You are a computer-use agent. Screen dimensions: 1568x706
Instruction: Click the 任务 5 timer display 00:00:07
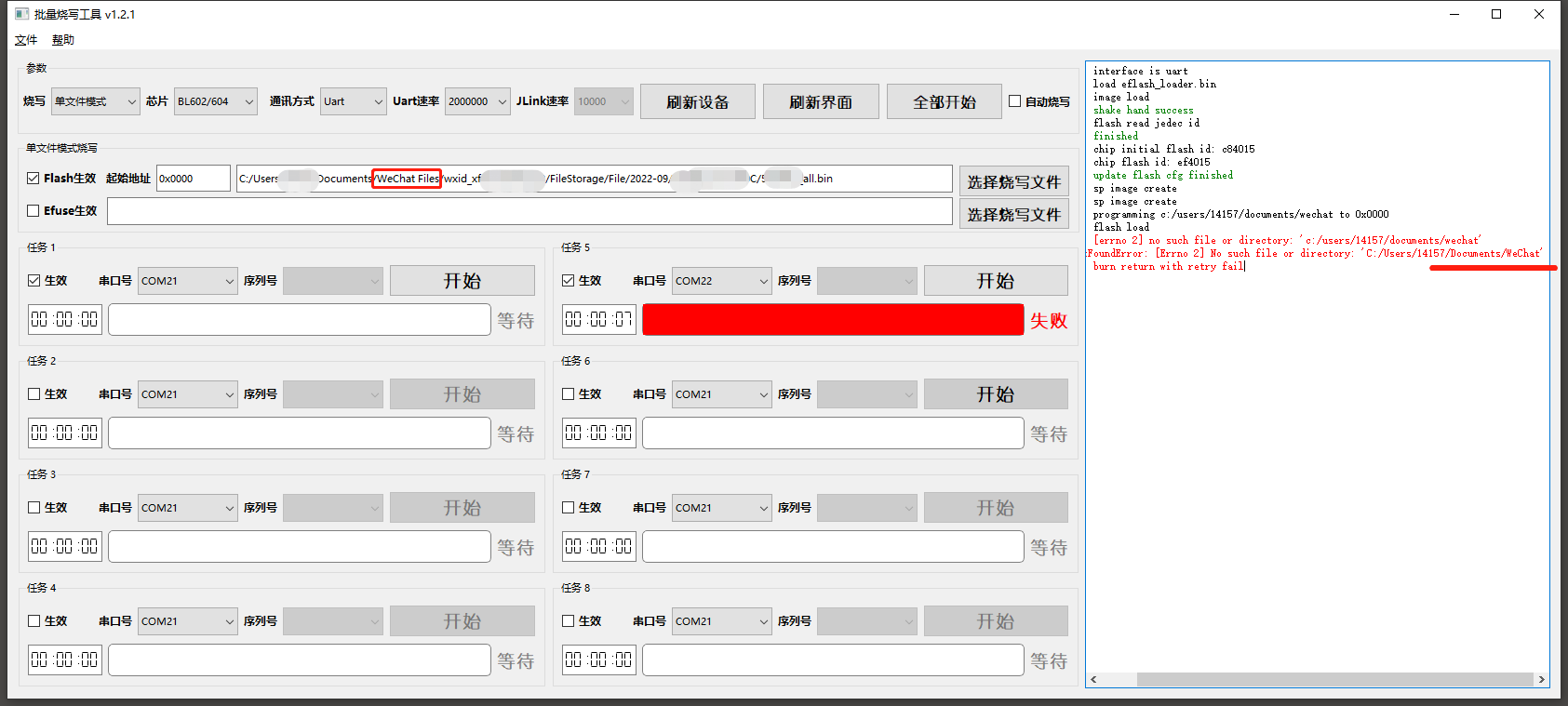[x=599, y=319]
